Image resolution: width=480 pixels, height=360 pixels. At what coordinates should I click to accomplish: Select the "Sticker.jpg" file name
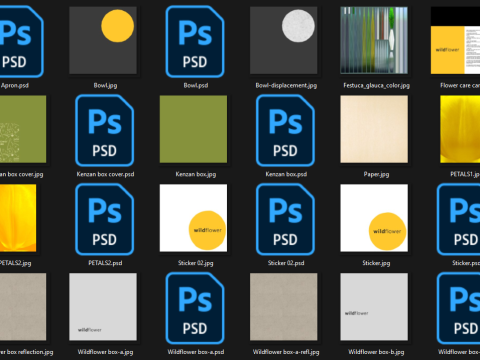coord(376,263)
